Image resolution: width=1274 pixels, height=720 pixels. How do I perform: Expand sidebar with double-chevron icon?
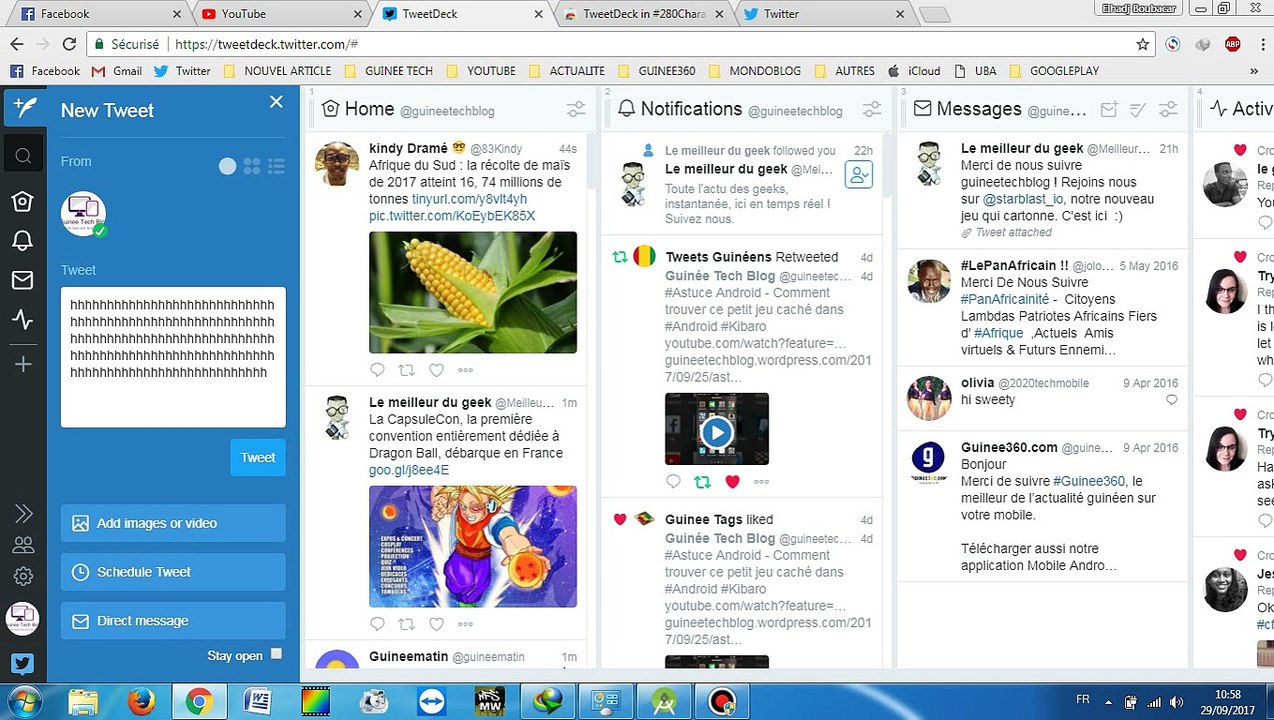click(x=23, y=514)
